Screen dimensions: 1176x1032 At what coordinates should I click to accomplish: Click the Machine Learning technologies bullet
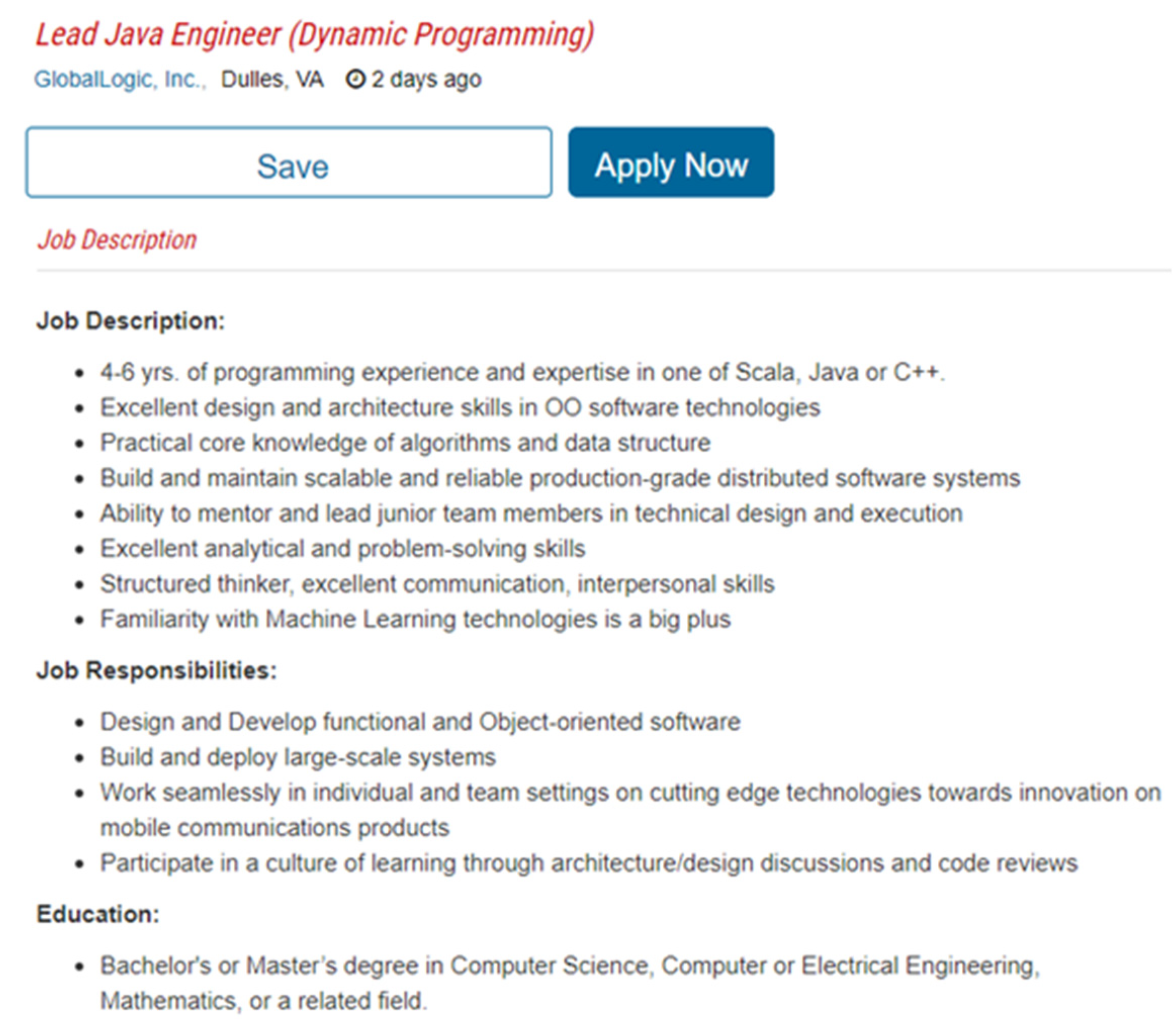click(415, 619)
